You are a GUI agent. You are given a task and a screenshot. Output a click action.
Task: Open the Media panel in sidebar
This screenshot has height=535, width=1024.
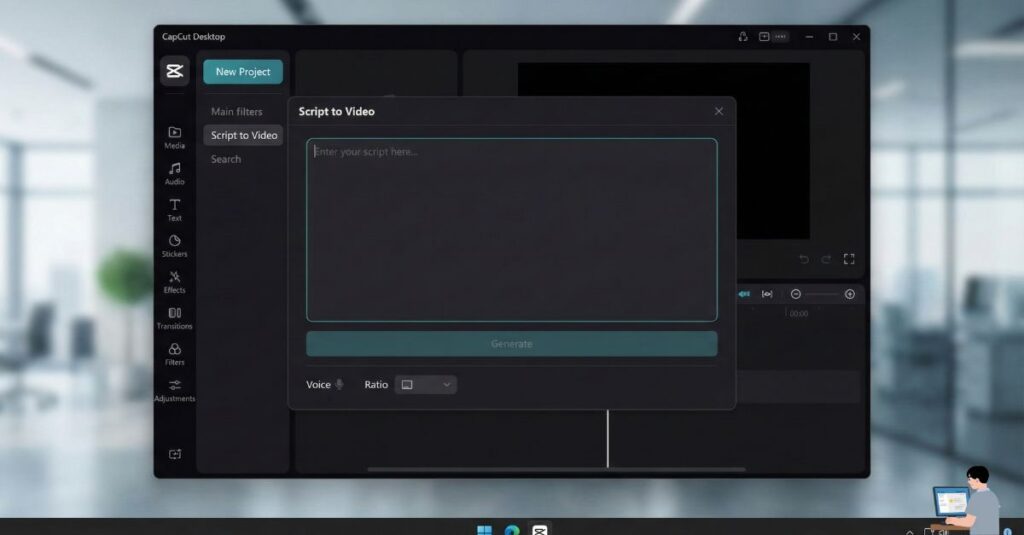coord(174,137)
